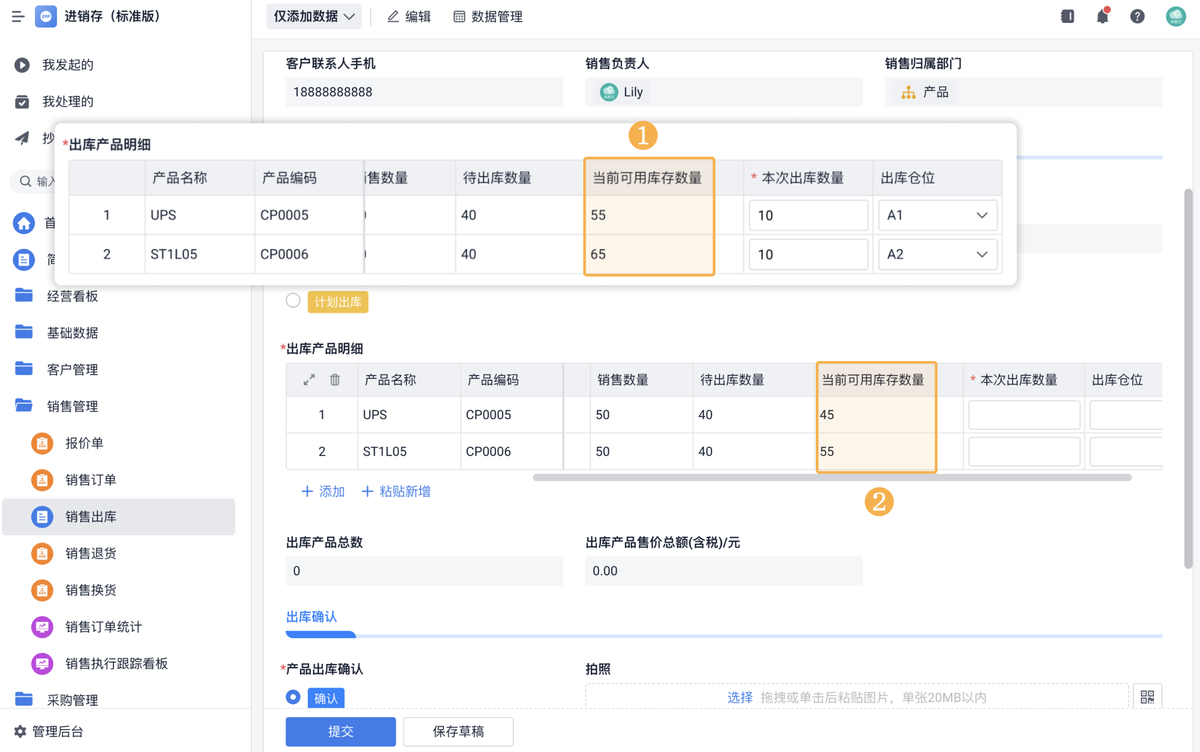Expand the 采购管理 folder

[x=72, y=700]
